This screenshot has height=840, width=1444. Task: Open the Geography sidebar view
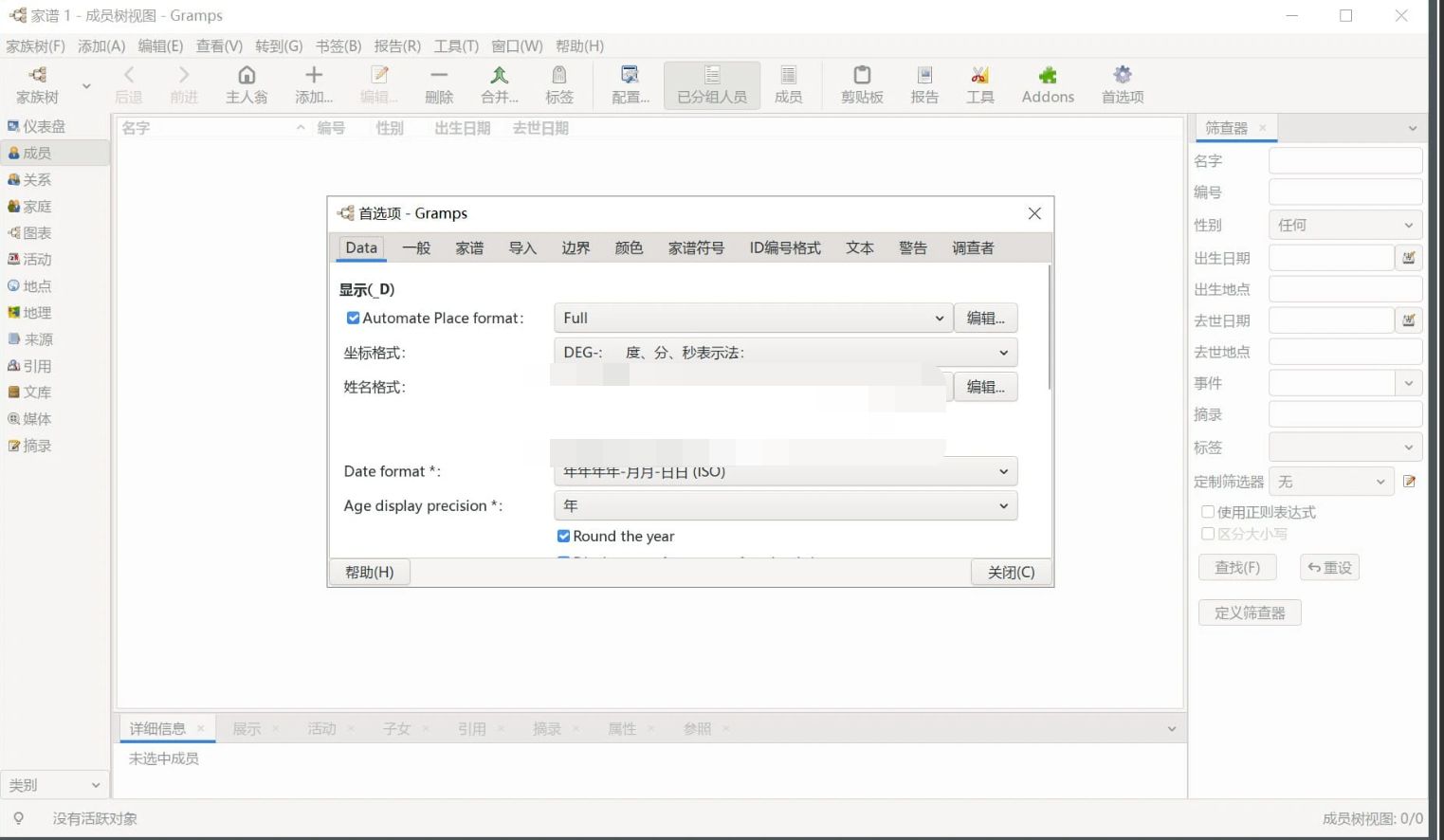[38, 312]
